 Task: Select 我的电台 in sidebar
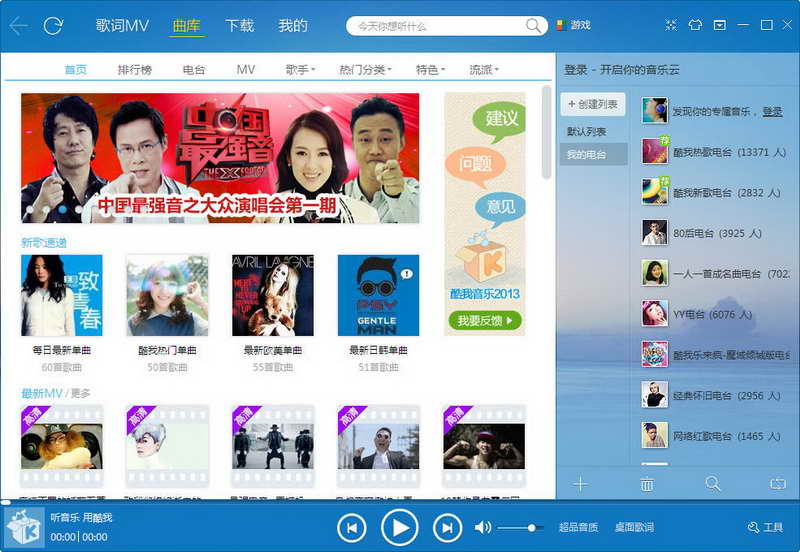point(593,154)
